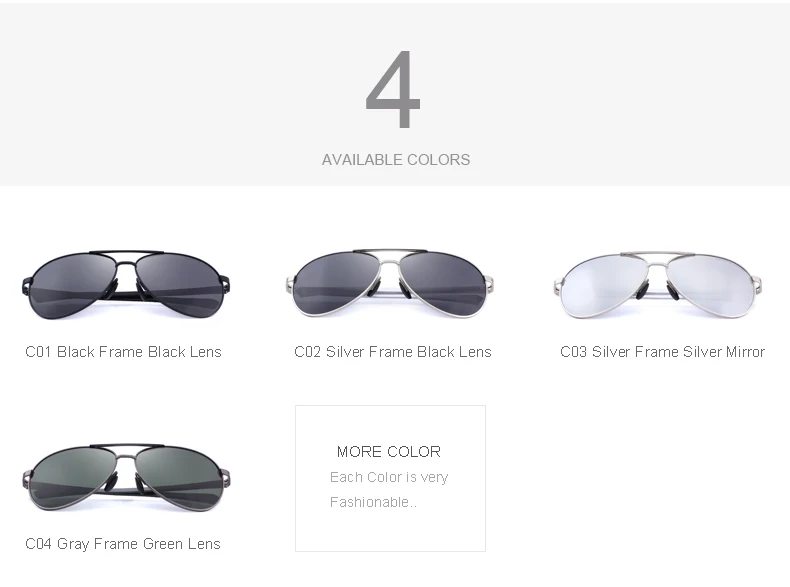The image size is (790, 587).
Task: Click the right dark lens of C02 sunglasses
Action: 443,284
